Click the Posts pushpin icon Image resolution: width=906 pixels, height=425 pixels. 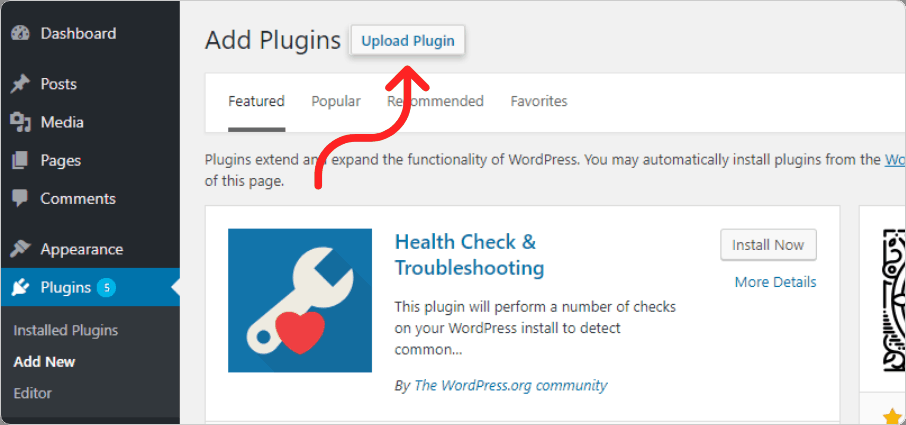tap(20, 84)
